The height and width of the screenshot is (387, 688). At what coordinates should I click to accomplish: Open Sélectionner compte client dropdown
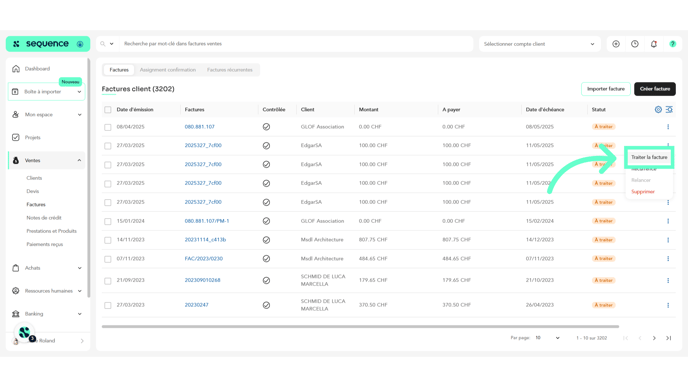[x=539, y=44]
